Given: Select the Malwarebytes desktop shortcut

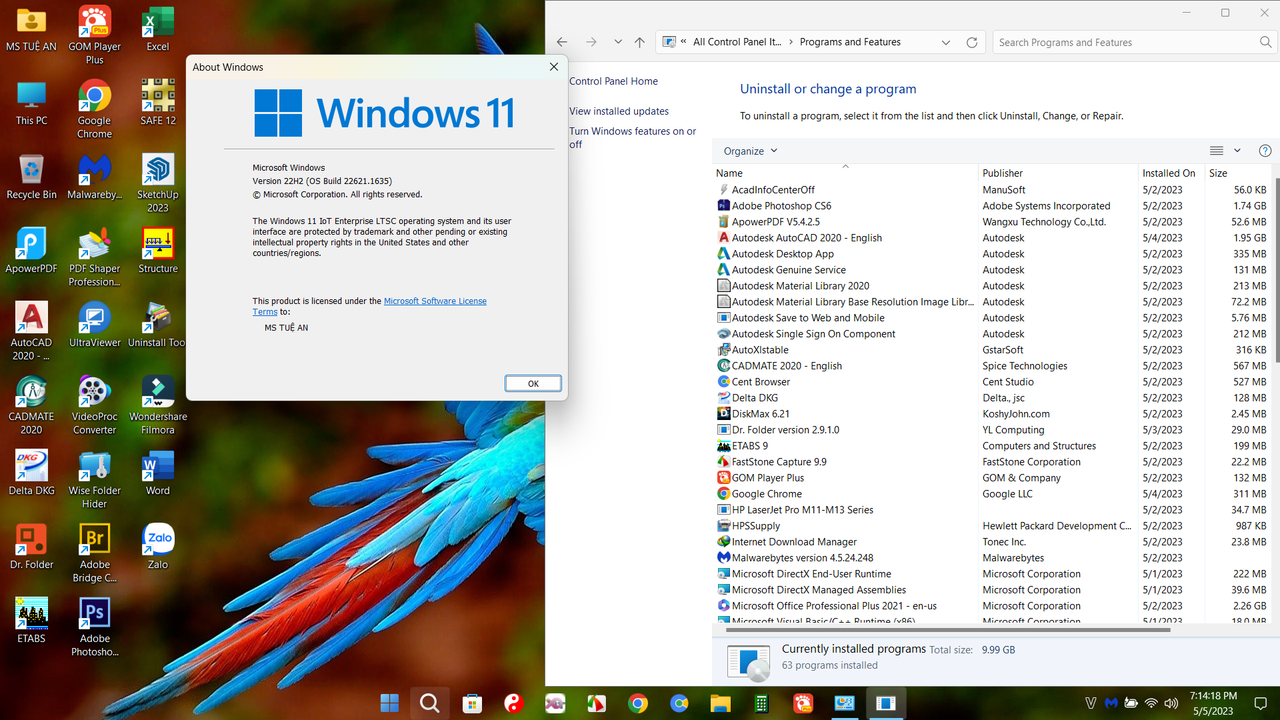Looking at the screenshot, I should [x=94, y=176].
